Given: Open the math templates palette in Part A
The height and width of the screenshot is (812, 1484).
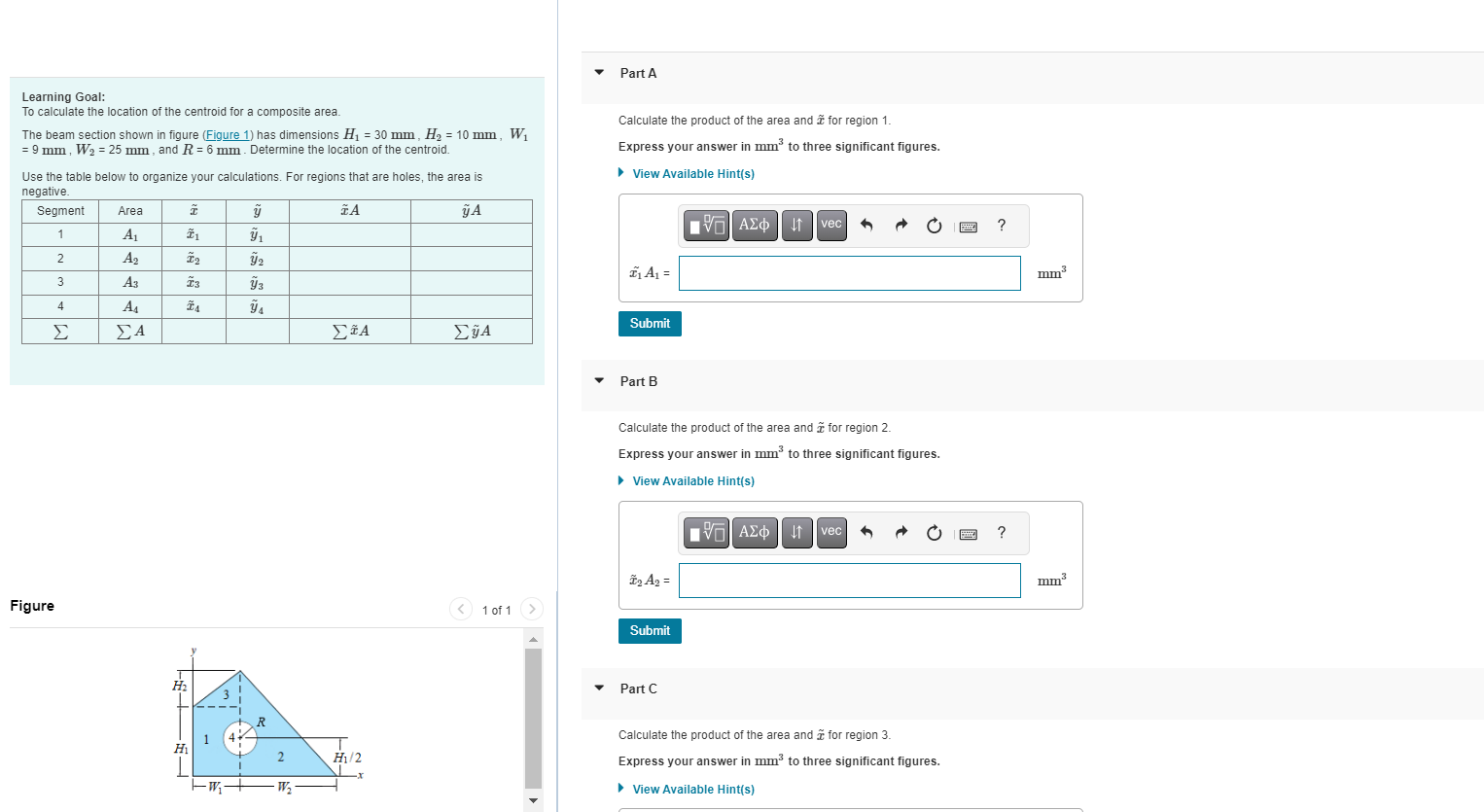Looking at the screenshot, I should point(706,225).
